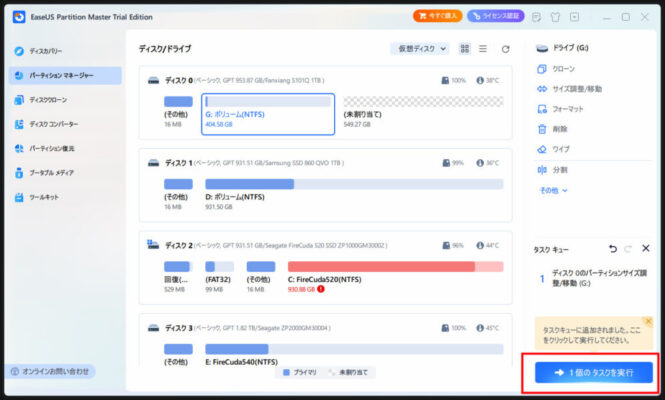665x400 pixels.
Task: Open ツールキット from the sidebar
Action: (36, 197)
